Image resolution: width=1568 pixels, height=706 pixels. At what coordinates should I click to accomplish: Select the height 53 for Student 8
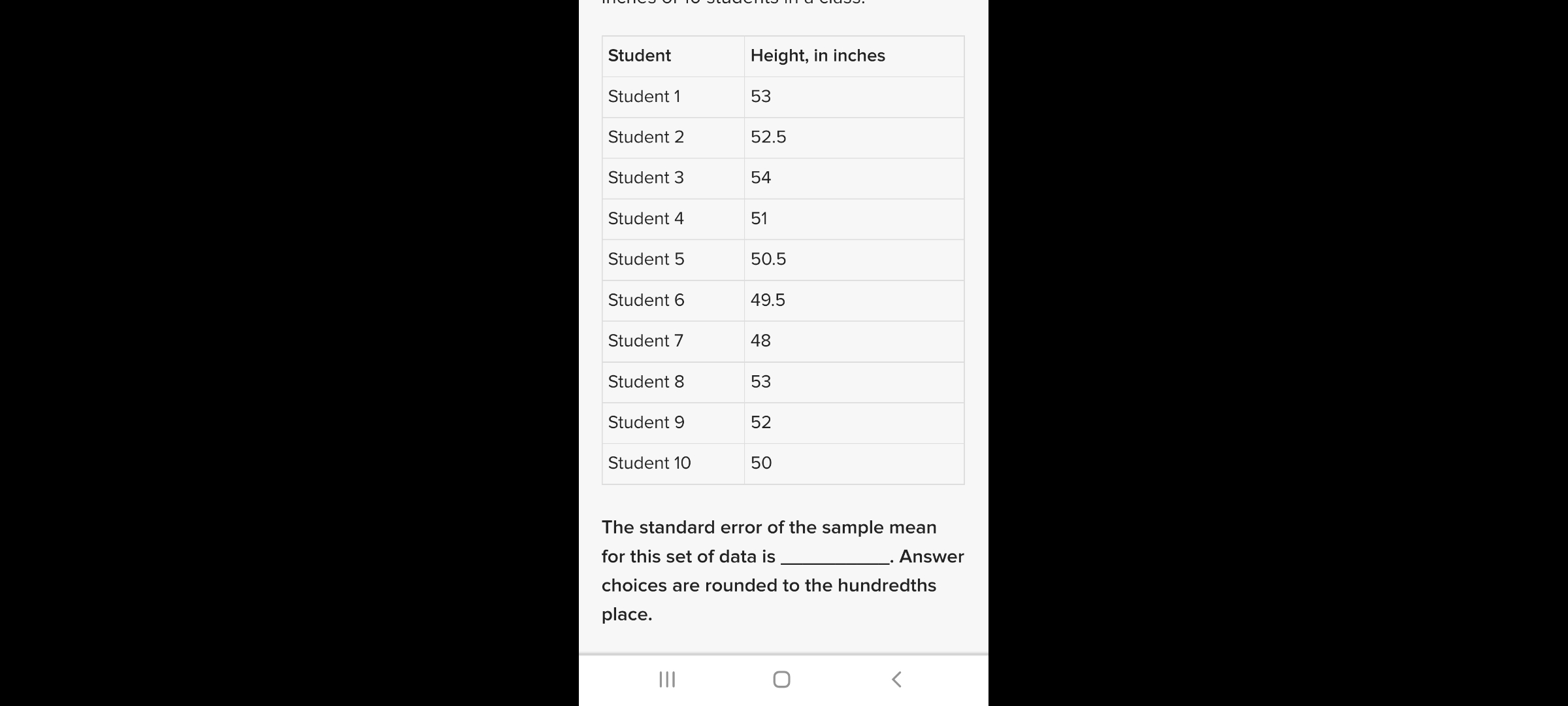tap(760, 381)
